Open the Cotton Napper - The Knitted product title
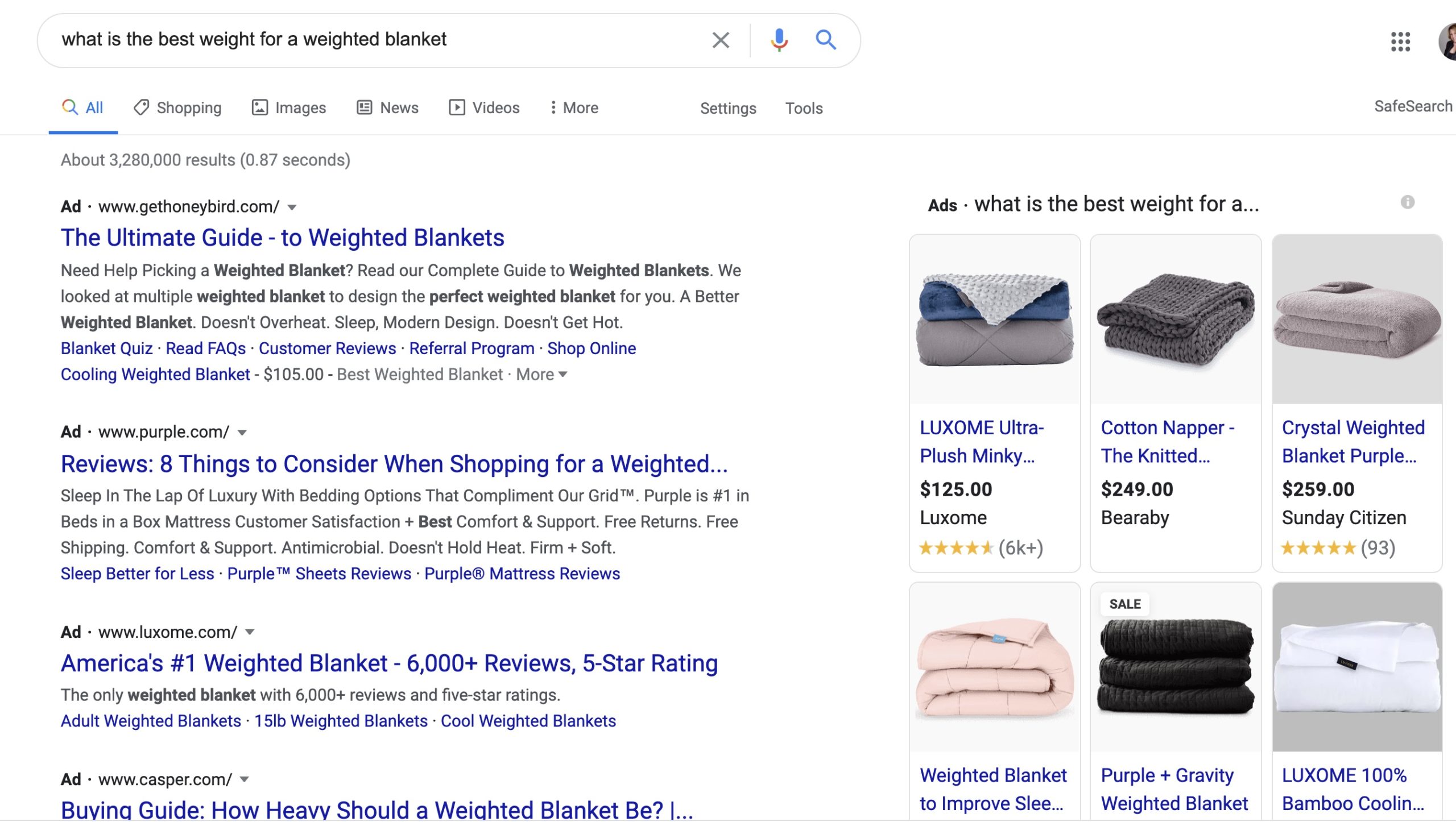Image resolution: width=1456 pixels, height=822 pixels. point(1168,442)
